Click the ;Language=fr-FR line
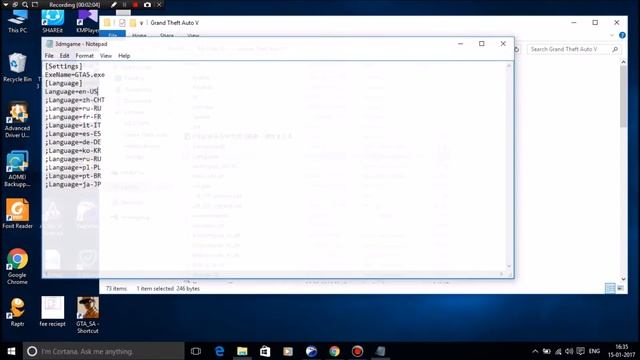640x360 pixels. click(73, 117)
